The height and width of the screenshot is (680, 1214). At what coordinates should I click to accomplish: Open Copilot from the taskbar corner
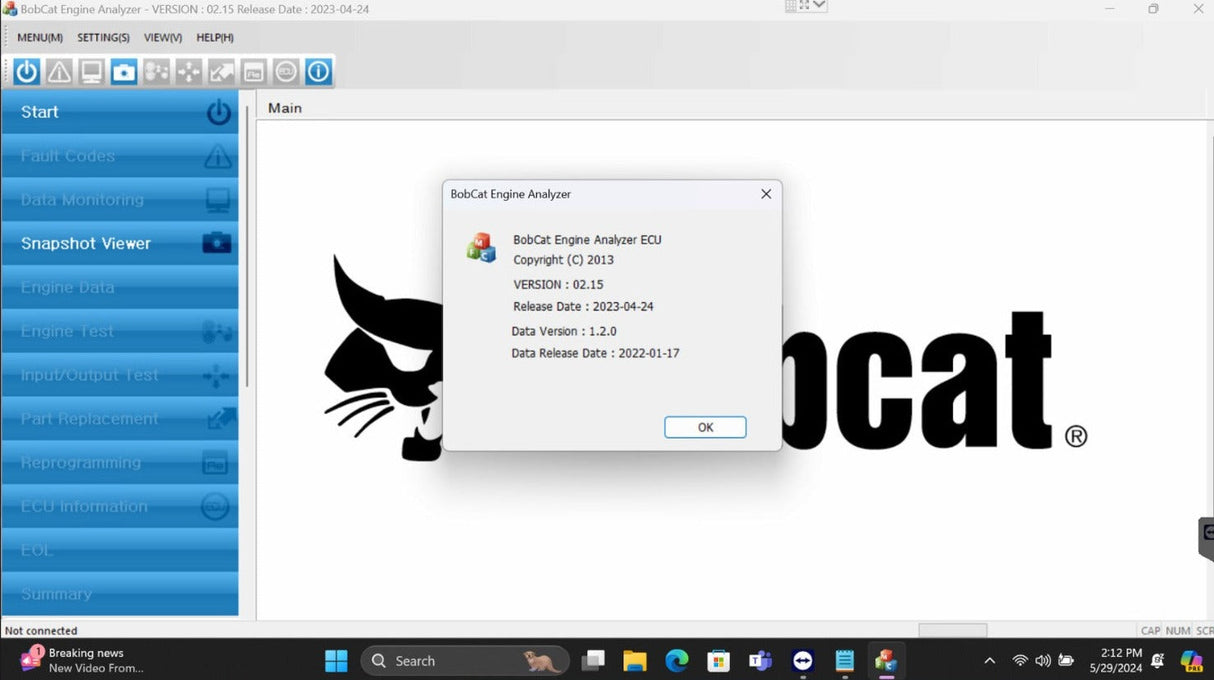(x=1191, y=661)
